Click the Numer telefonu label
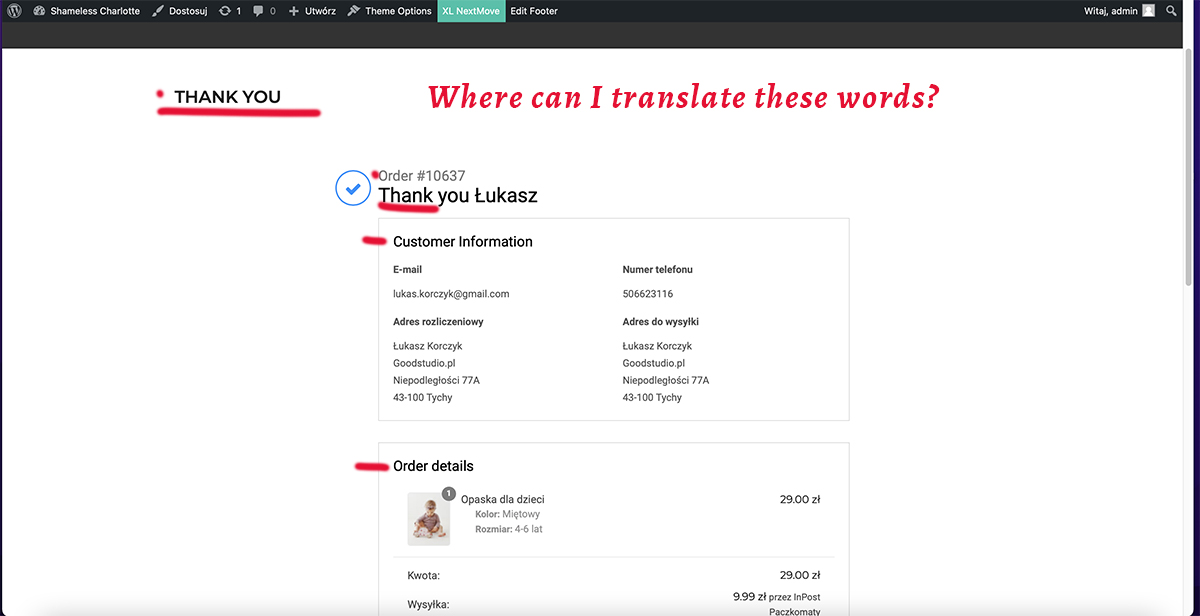 pyautogui.click(x=657, y=270)
